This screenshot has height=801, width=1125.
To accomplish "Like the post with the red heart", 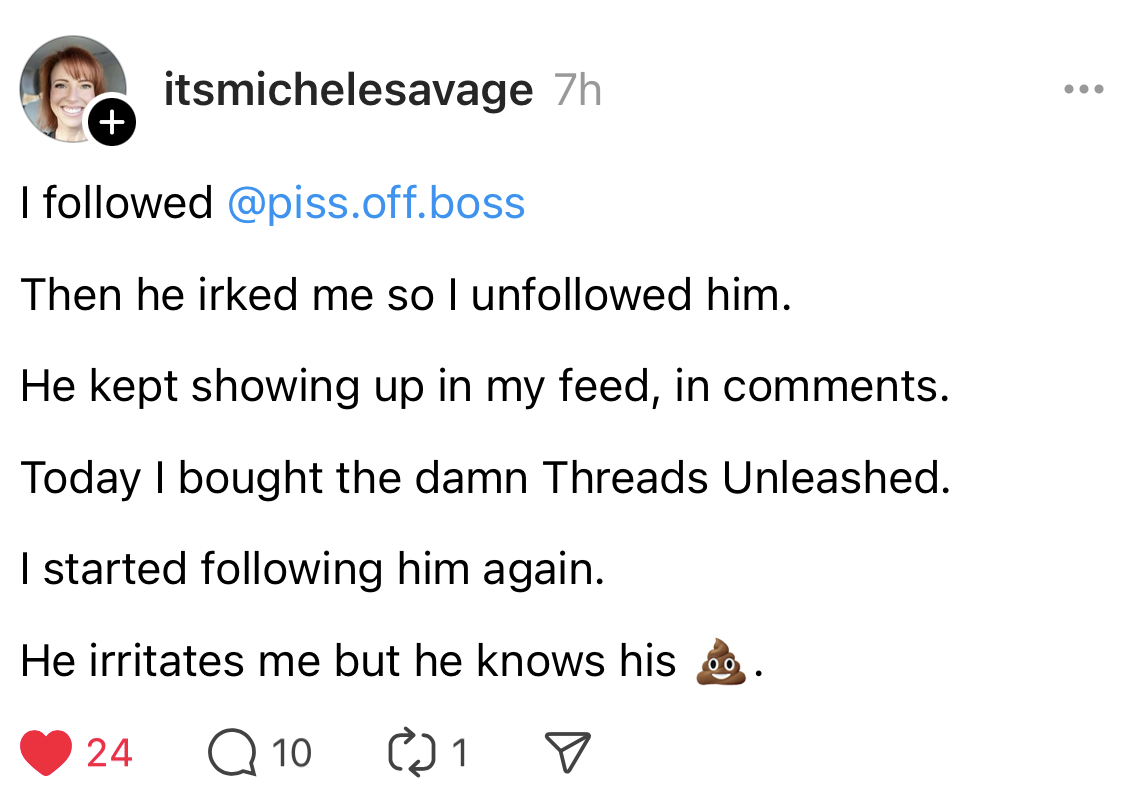I will pos(46,752).
